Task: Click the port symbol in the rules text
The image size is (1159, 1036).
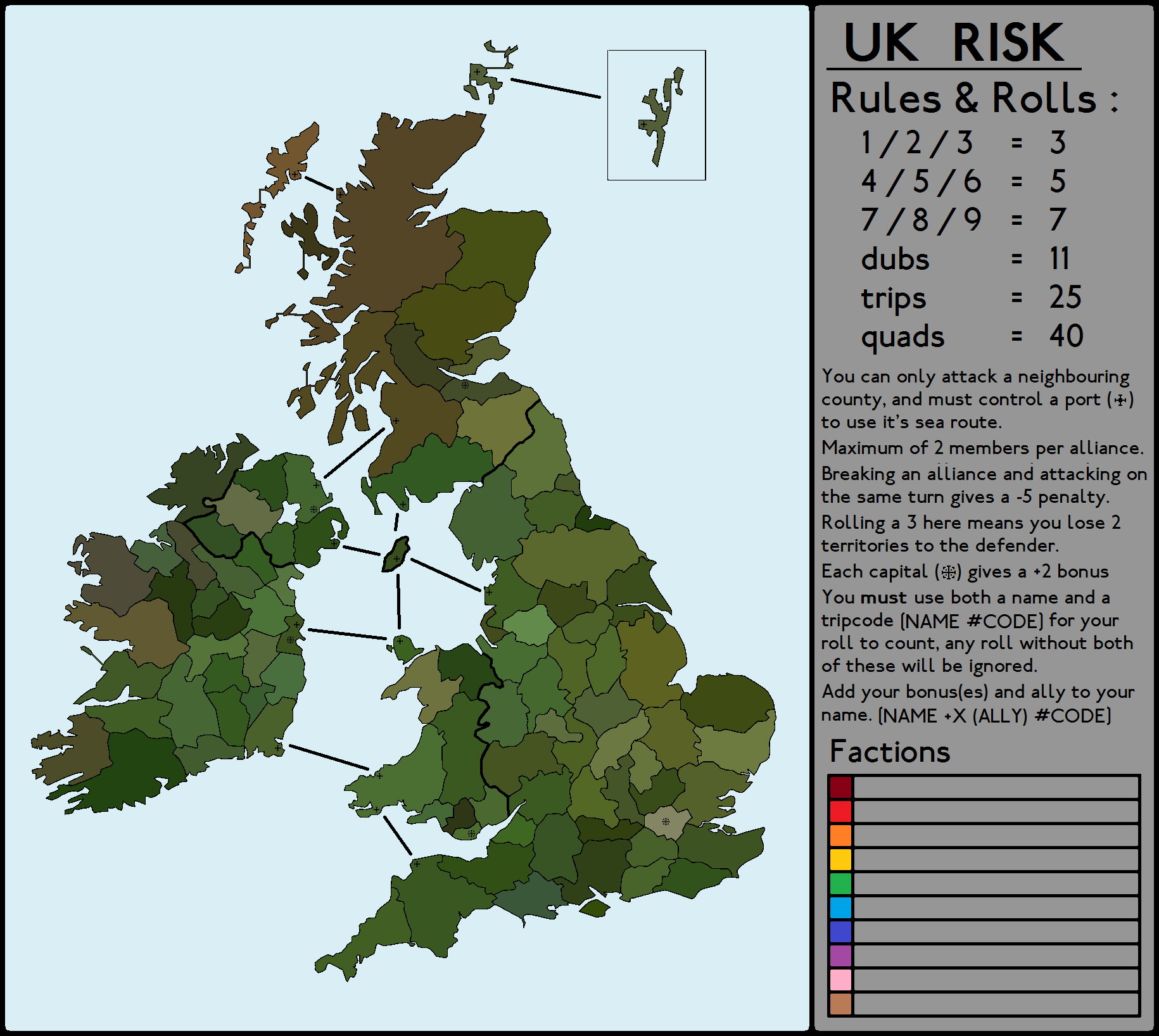Action: [1120, 400]
